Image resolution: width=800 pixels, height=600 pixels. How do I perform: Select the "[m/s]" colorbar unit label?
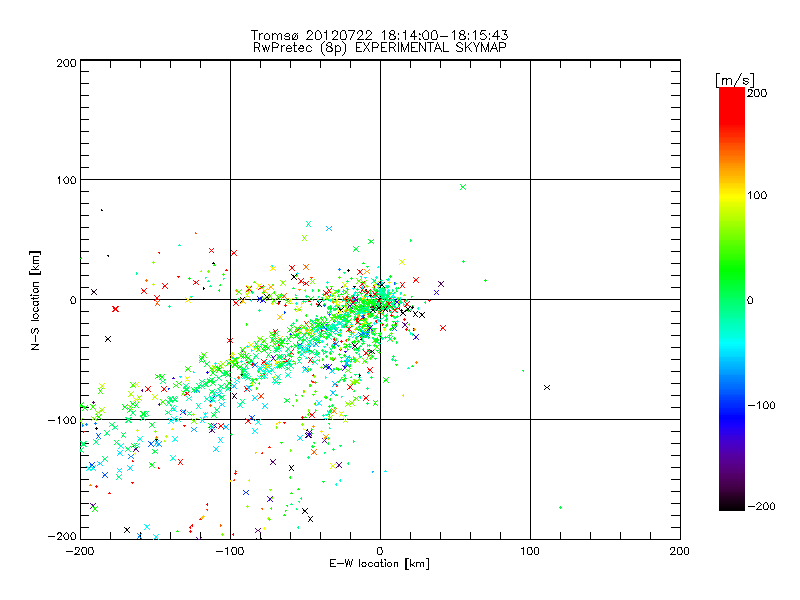(734, 80)
